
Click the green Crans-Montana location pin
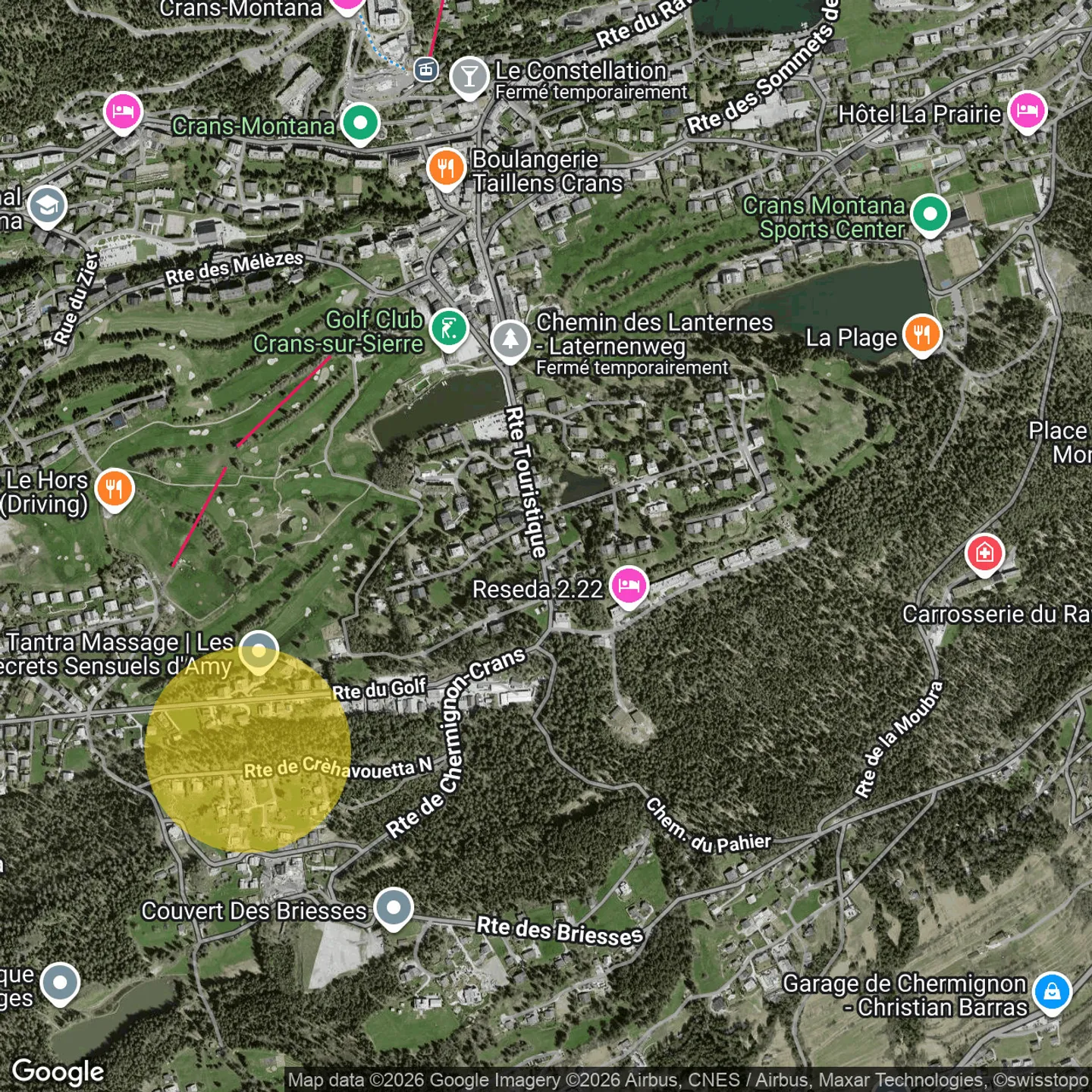(360, 124)
